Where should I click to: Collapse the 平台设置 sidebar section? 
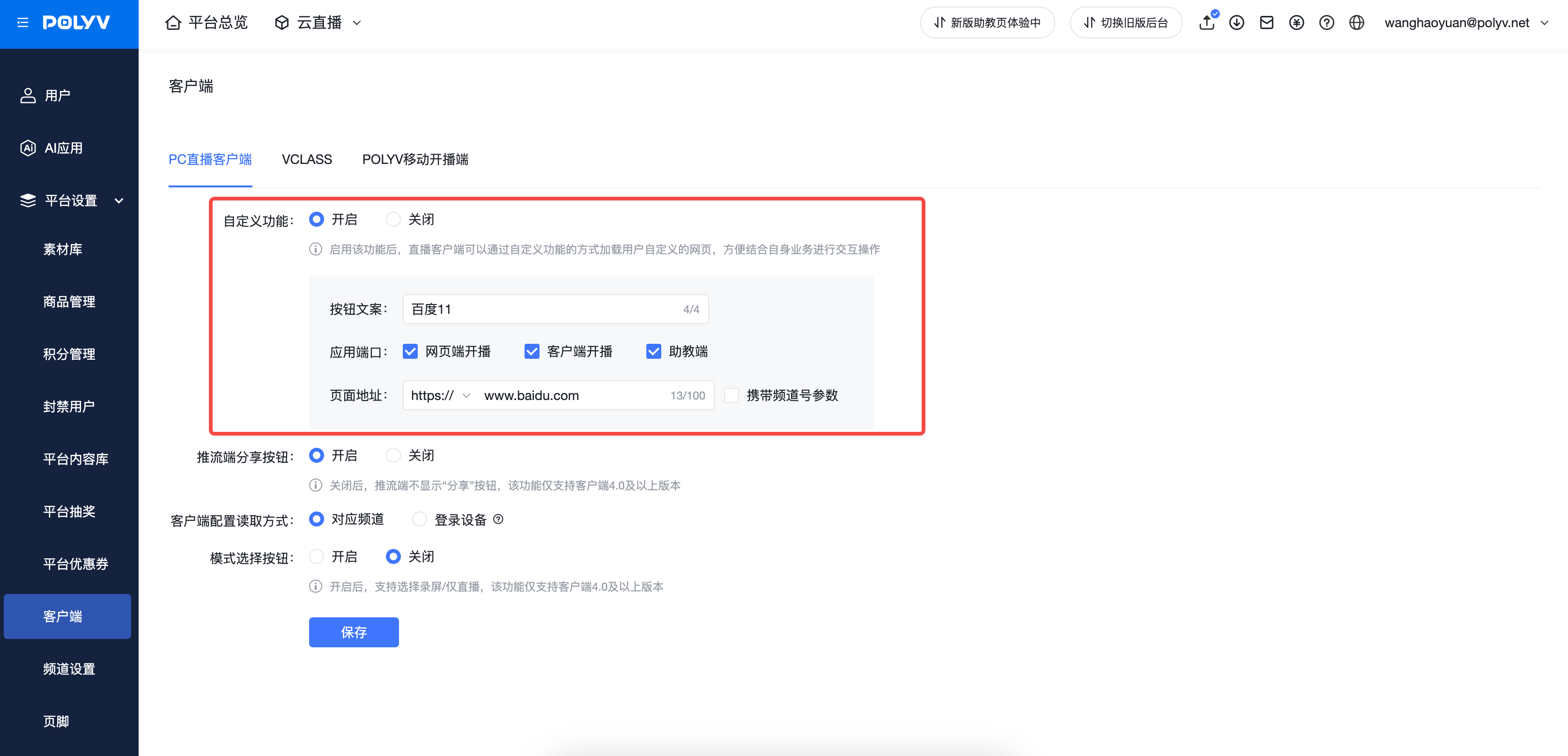click(x=119, y=201)
